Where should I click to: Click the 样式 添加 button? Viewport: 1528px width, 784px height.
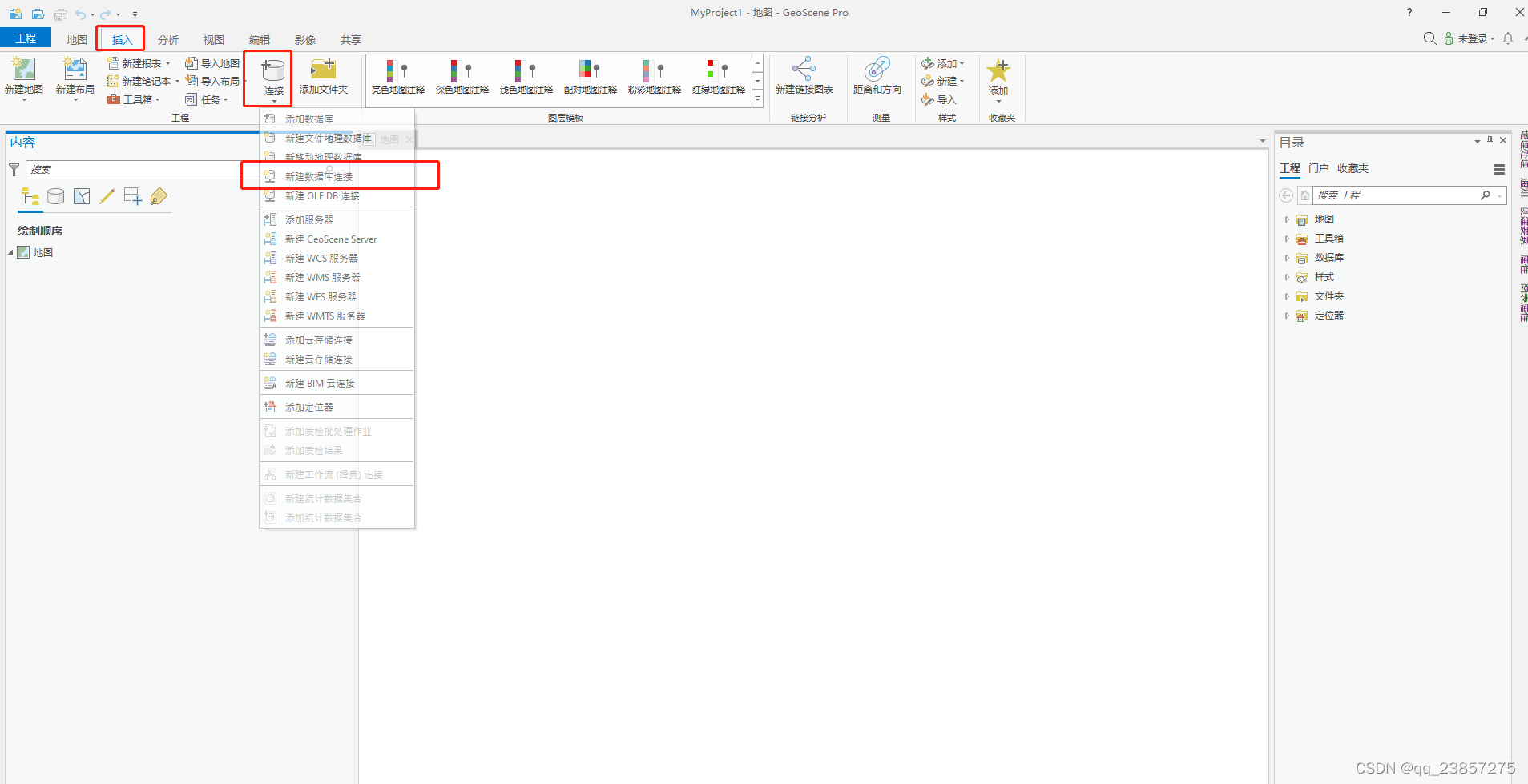pyautogui.click(x=942, y=63)
